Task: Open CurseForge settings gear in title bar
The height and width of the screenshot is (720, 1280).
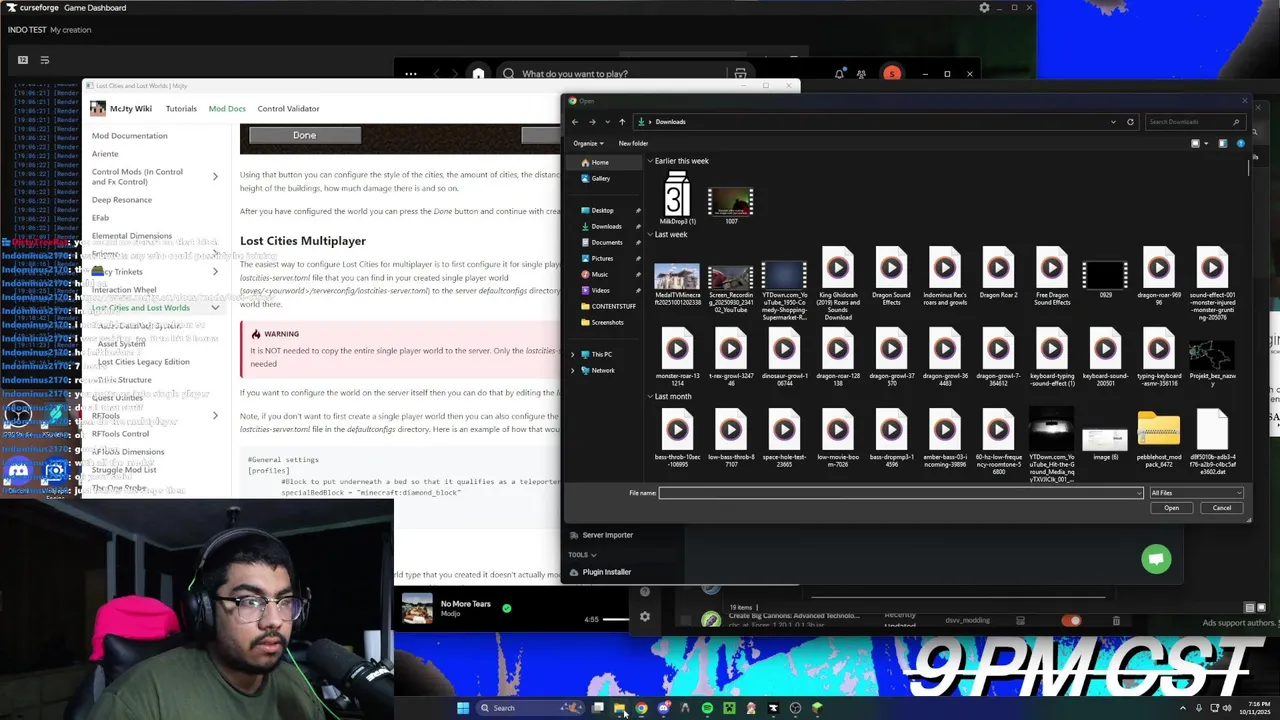Action: (984, 8)
